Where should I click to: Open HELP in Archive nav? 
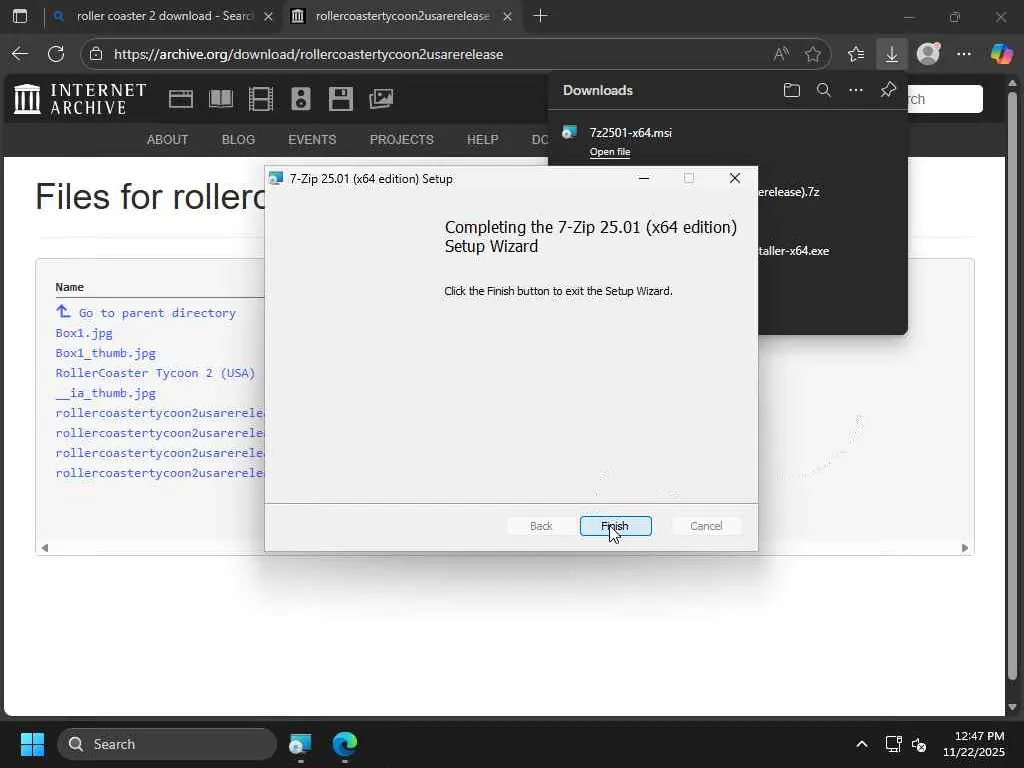483,140
